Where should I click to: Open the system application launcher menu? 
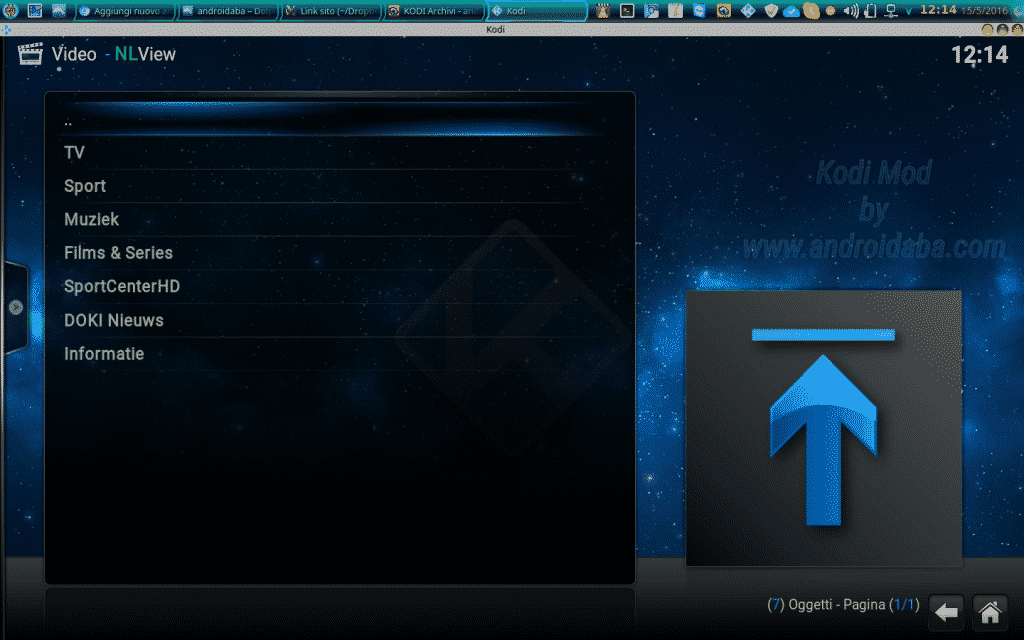[x=10, y=10]
